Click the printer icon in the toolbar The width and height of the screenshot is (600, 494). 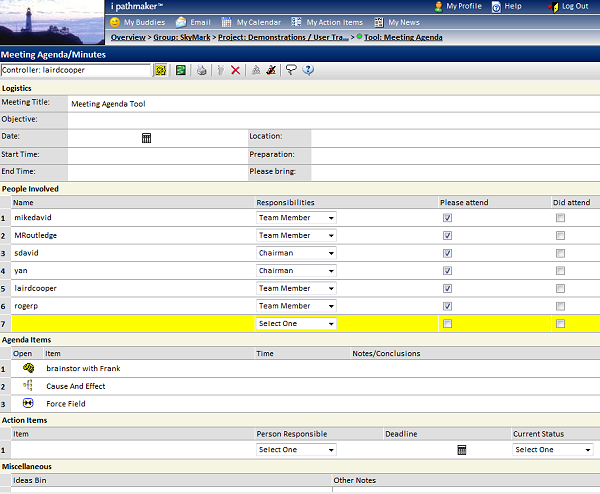(201, 70)
